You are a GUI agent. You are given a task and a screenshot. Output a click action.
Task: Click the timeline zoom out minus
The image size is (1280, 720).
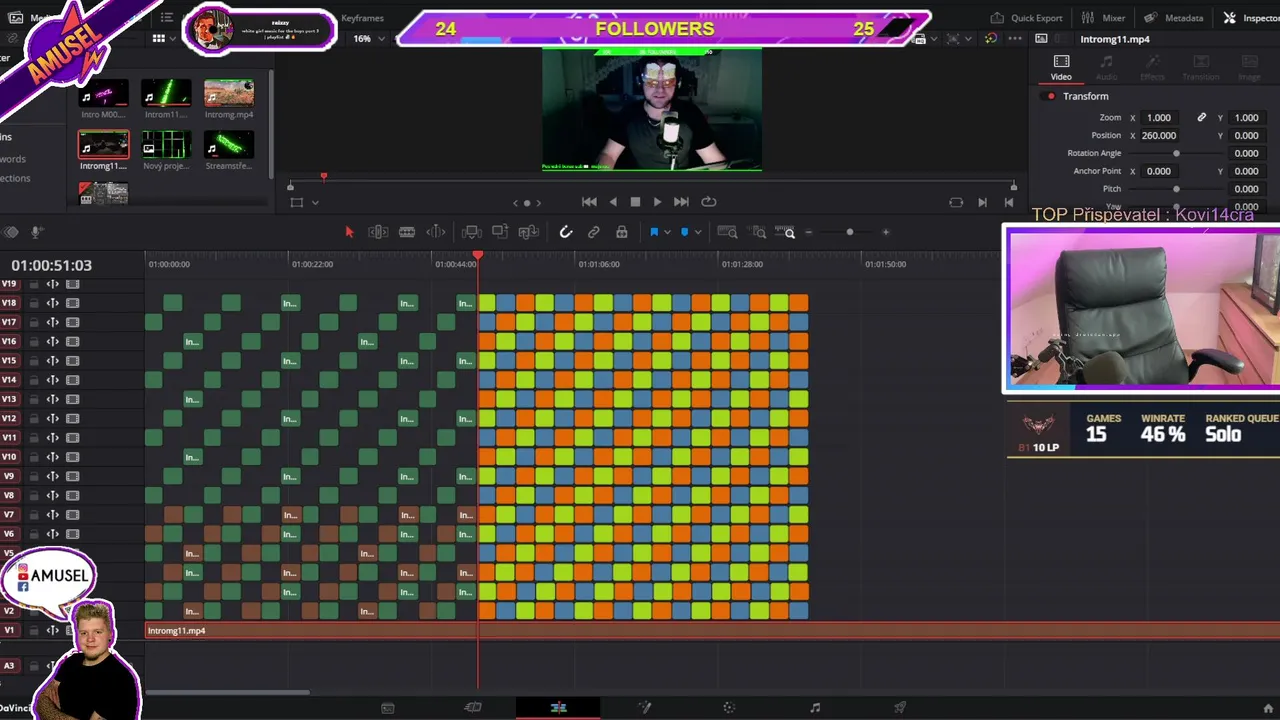click(x=809, y=232)
